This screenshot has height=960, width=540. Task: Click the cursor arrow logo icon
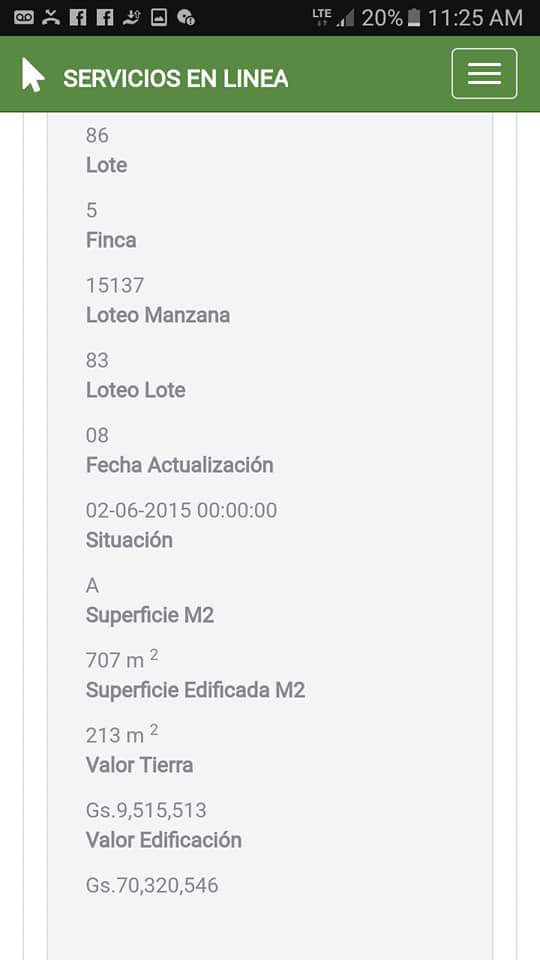(33, 75)
